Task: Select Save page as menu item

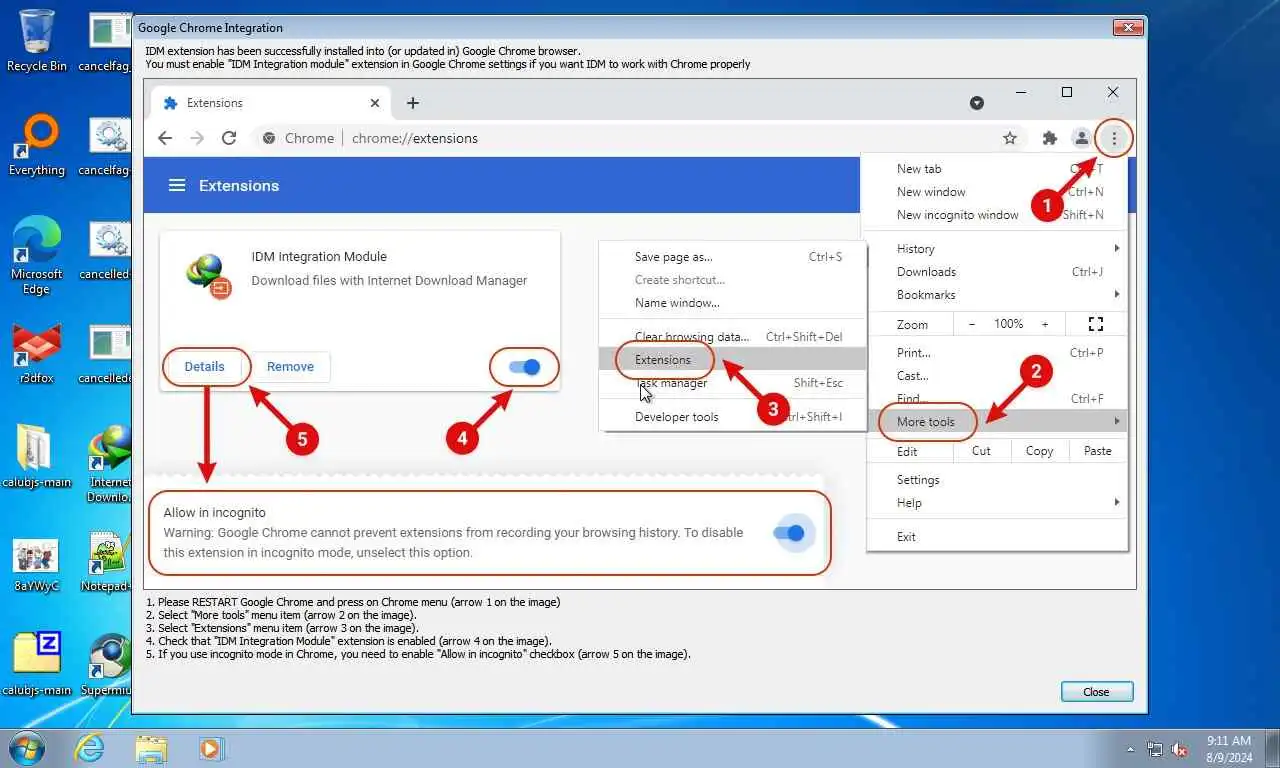Action: pos(674,256)
